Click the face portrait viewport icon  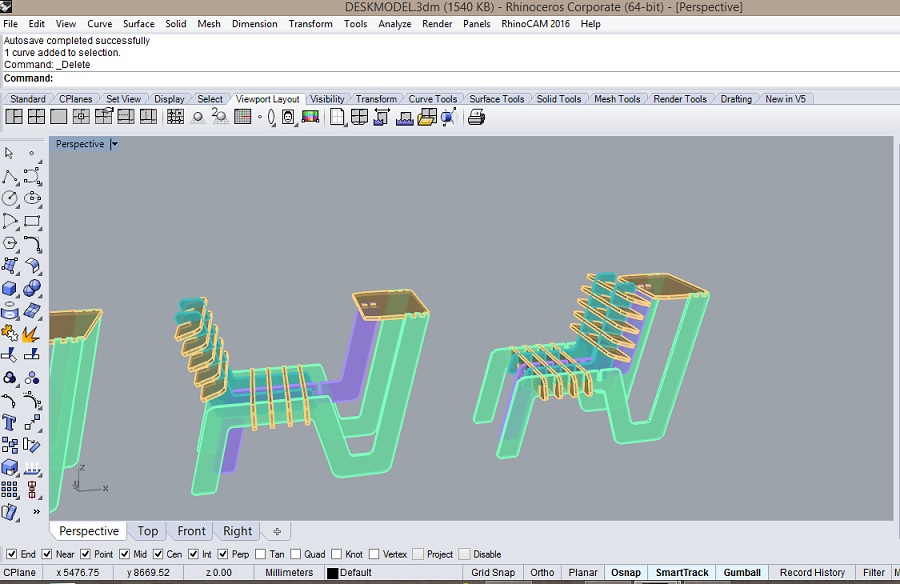[288, 117]
